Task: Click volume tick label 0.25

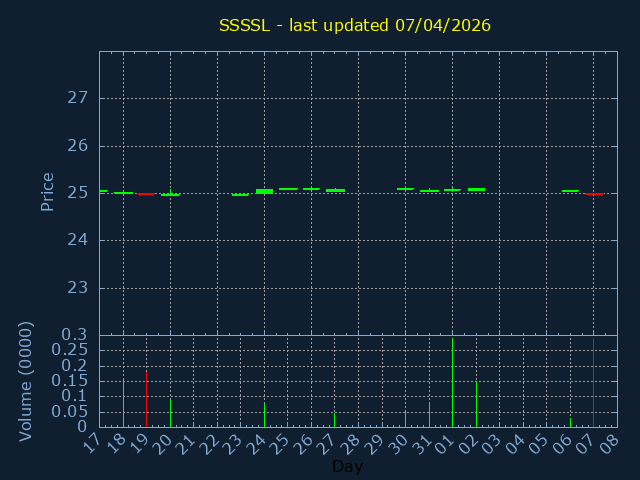Action: pos(70,349)
